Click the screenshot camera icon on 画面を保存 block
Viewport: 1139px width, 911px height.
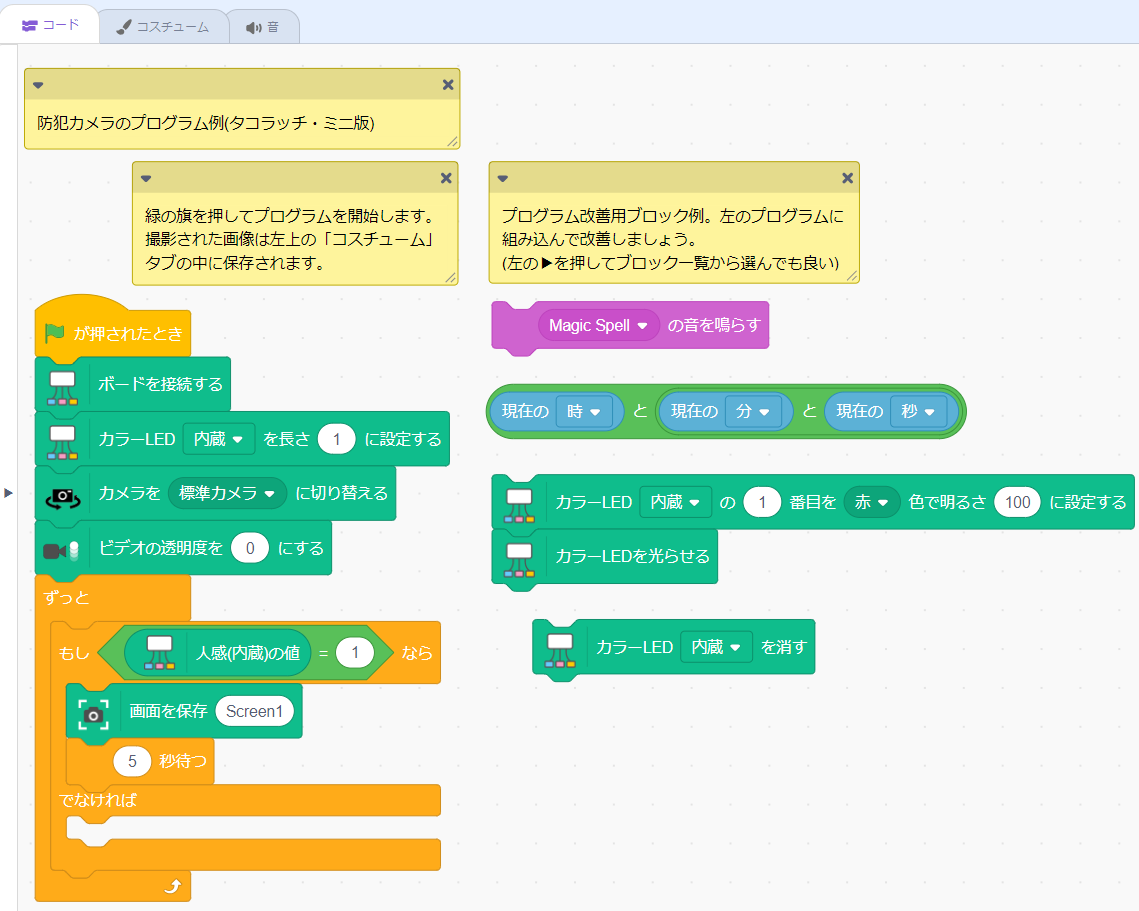[x=93, y=712]
